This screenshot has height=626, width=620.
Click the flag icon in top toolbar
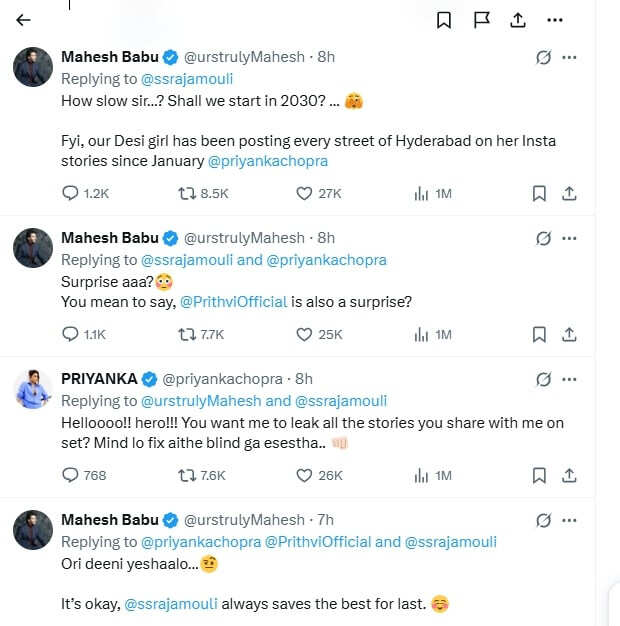click(x=481, y=20)
